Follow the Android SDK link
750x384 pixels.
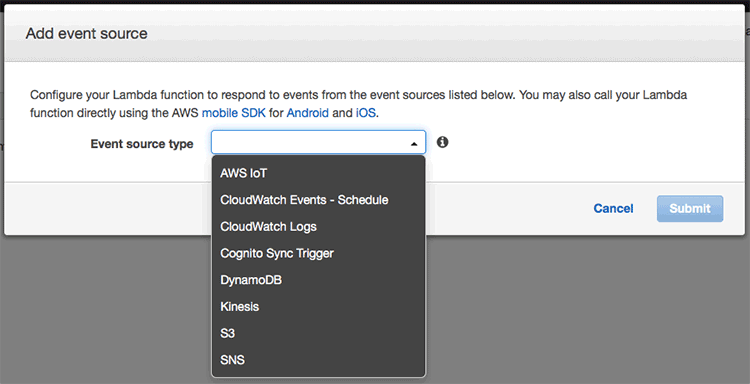click(308, 113)
